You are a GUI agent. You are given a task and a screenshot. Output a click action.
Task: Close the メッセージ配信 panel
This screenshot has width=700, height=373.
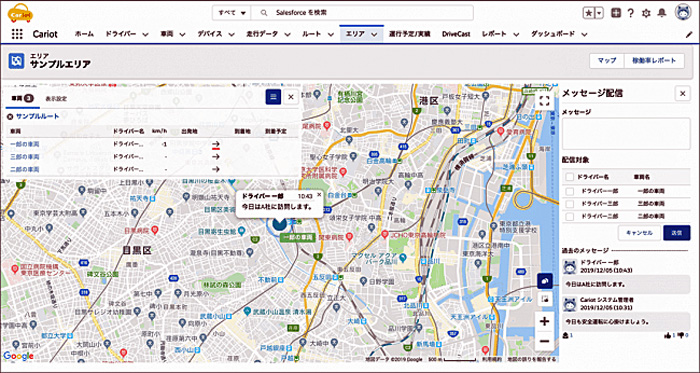pos(682,93)
